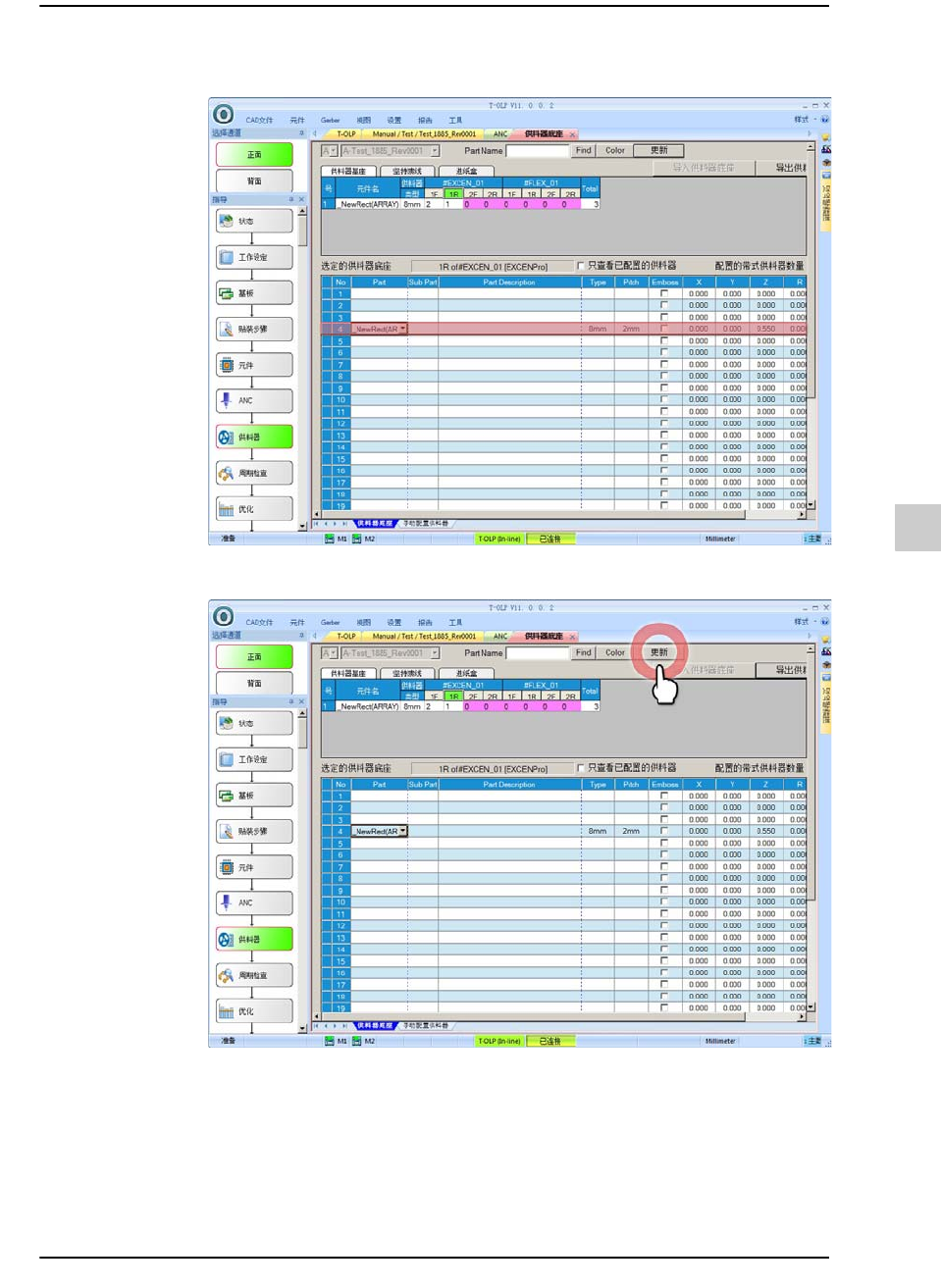The height and width of the screenshot is (1288, 941).
Task: Click Part Name input field, upper screenshot
Action: 538,151
